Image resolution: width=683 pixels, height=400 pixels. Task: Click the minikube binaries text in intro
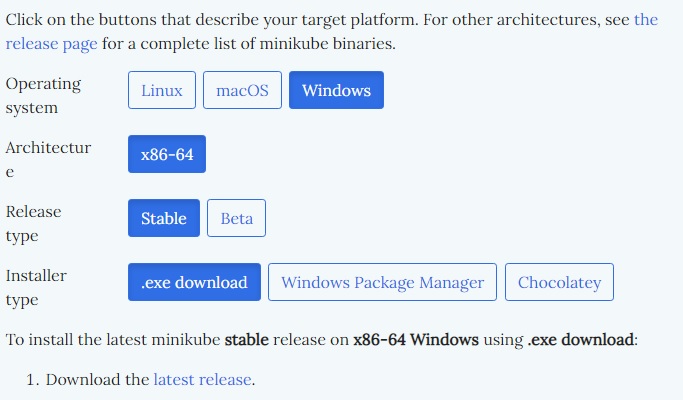coord(337,44)
